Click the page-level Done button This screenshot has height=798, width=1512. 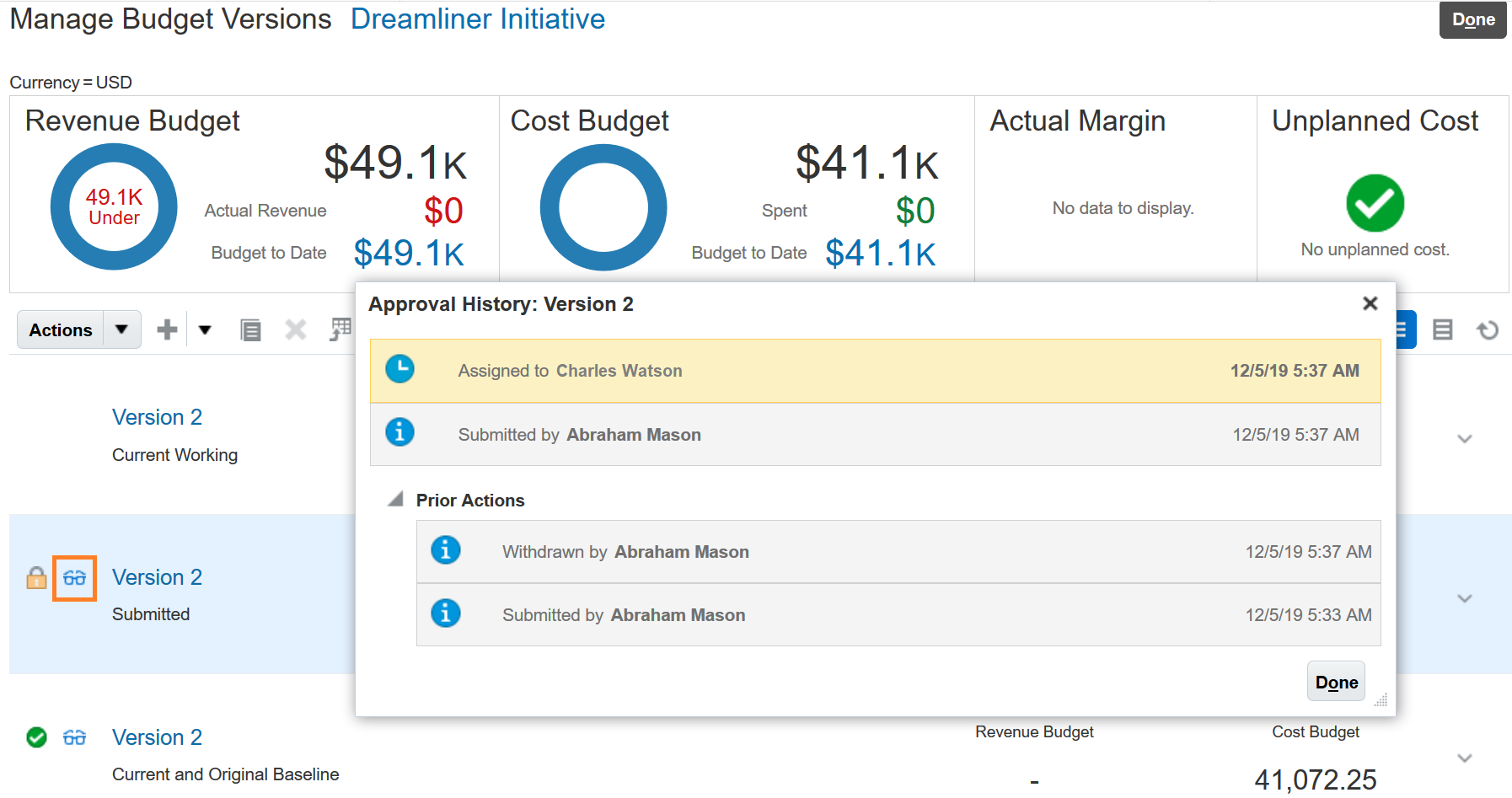coord(1472,19)
